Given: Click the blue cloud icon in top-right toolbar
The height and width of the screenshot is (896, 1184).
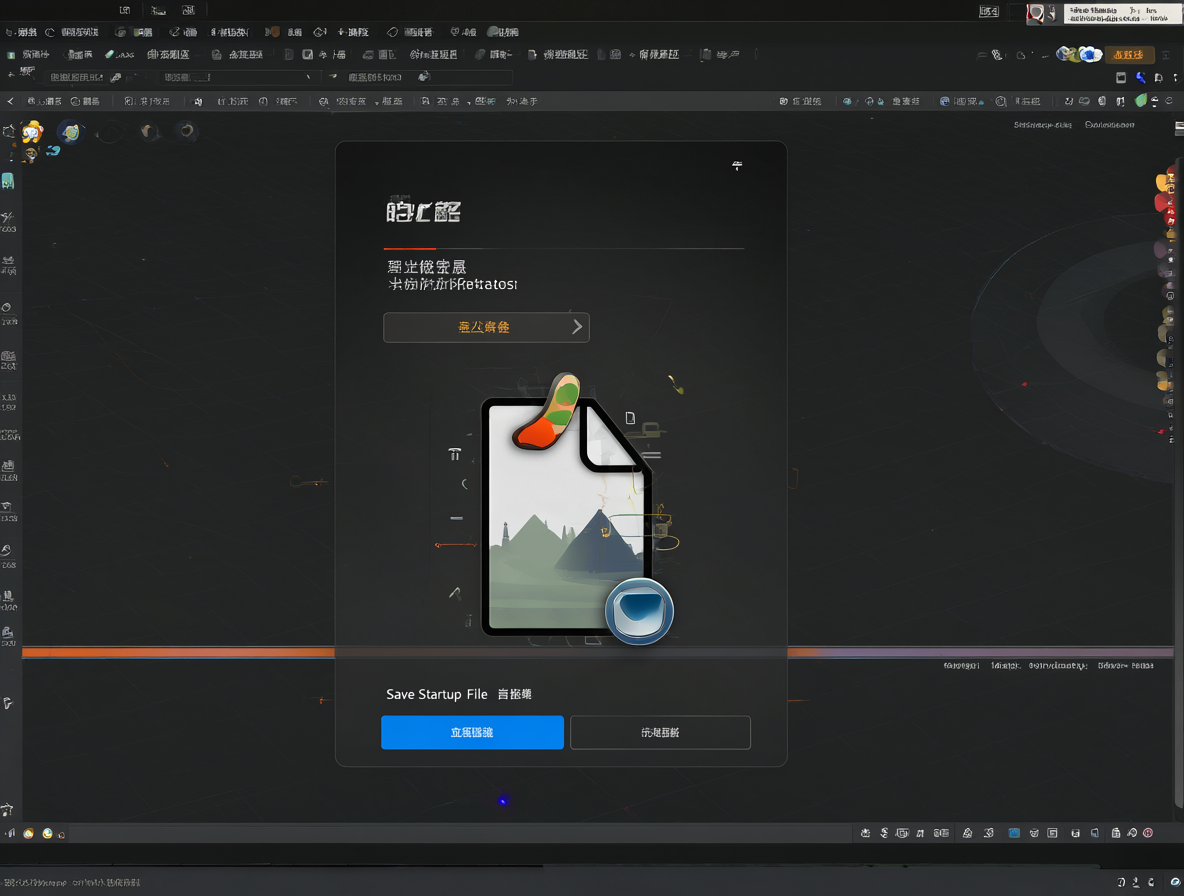Looking at the screenshot, I should pos(1090,54).
